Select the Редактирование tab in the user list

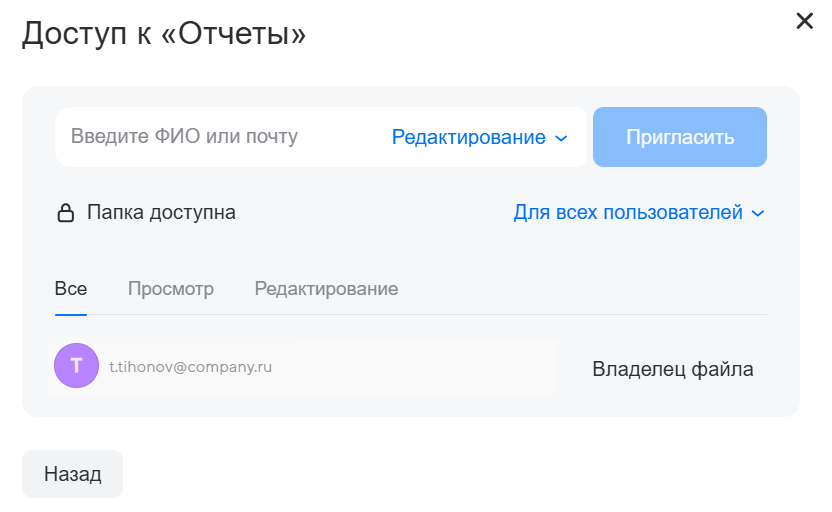point(326,289)
